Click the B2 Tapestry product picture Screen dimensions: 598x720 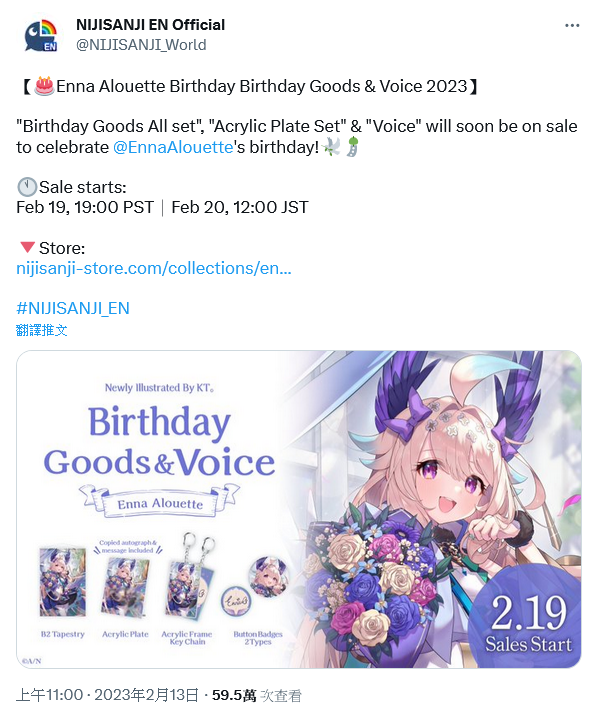[x=63, y=582]
